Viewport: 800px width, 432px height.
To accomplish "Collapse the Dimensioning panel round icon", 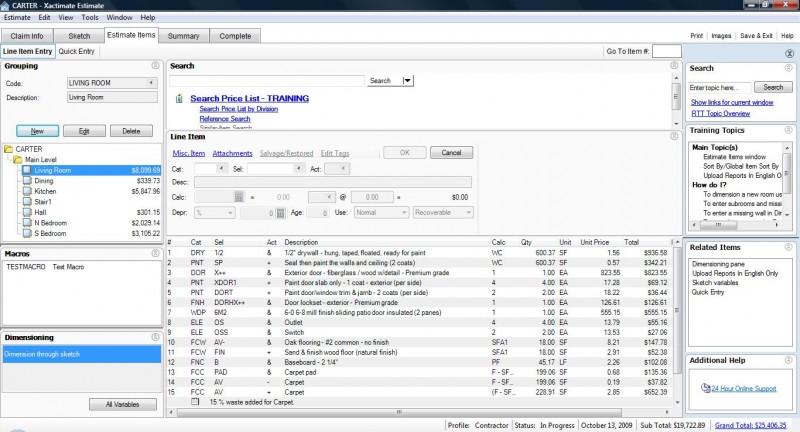I will click(155, 337).
